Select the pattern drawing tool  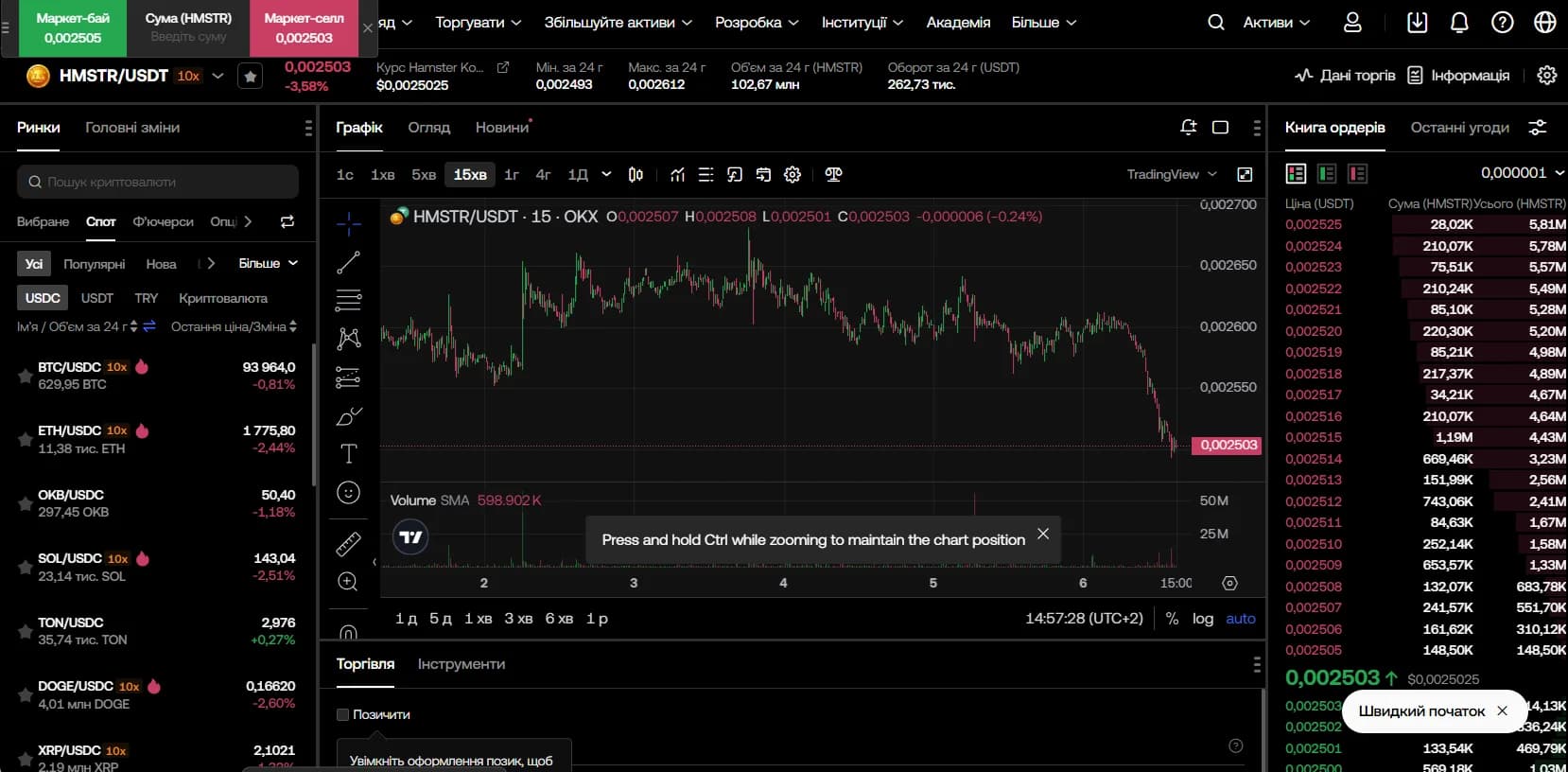point(348,339)
